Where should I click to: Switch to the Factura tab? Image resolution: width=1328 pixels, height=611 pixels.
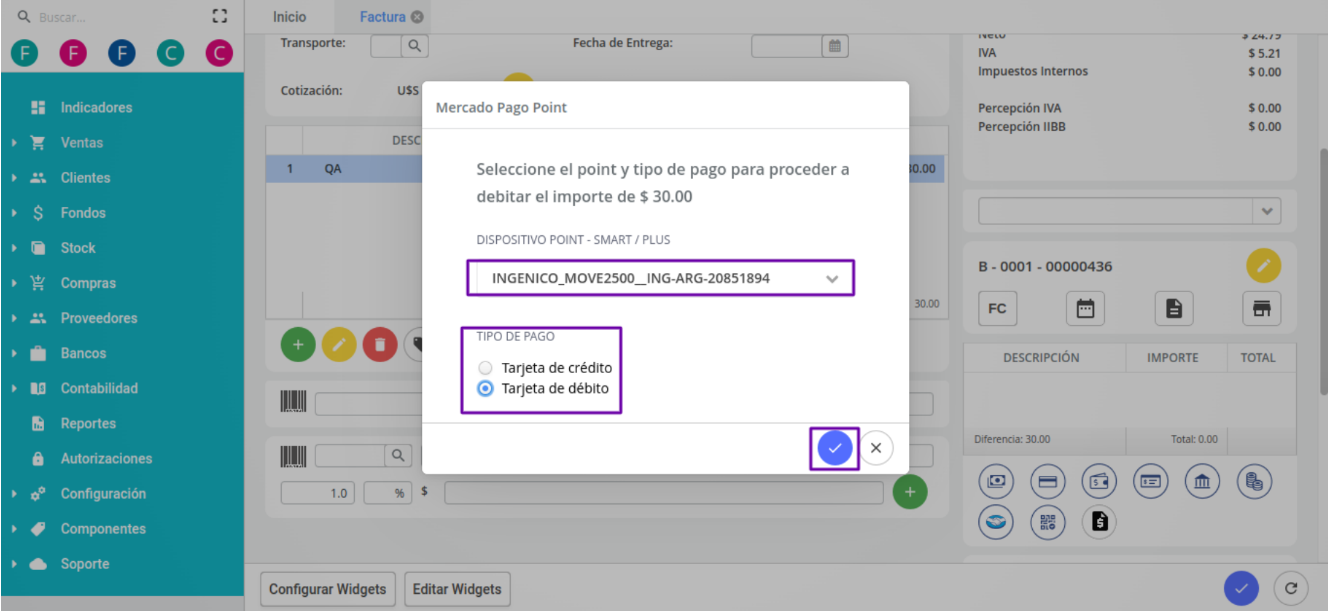tap(382, 17)
